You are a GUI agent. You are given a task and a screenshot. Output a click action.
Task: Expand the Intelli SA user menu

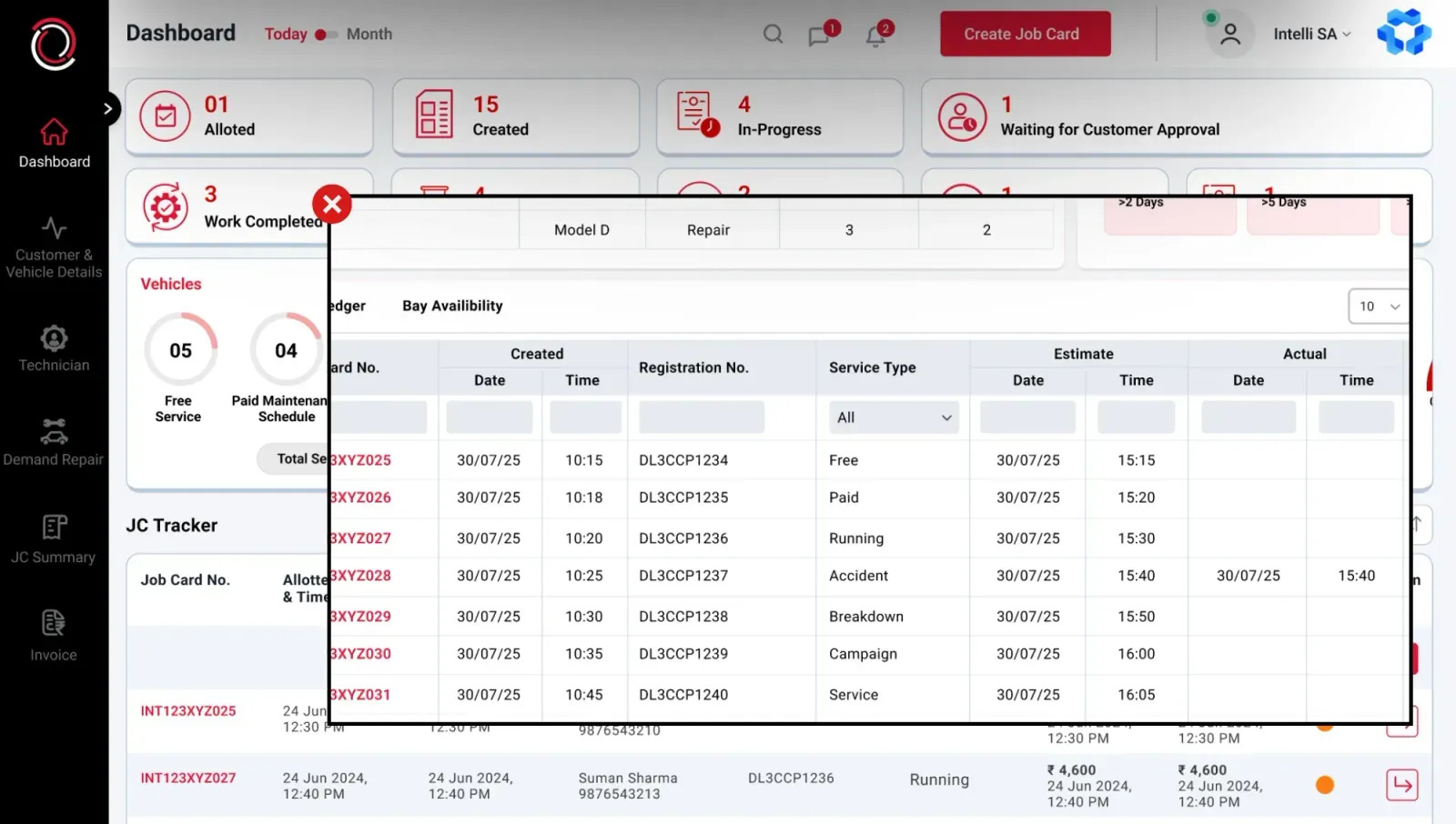[x=1312, y=35]
